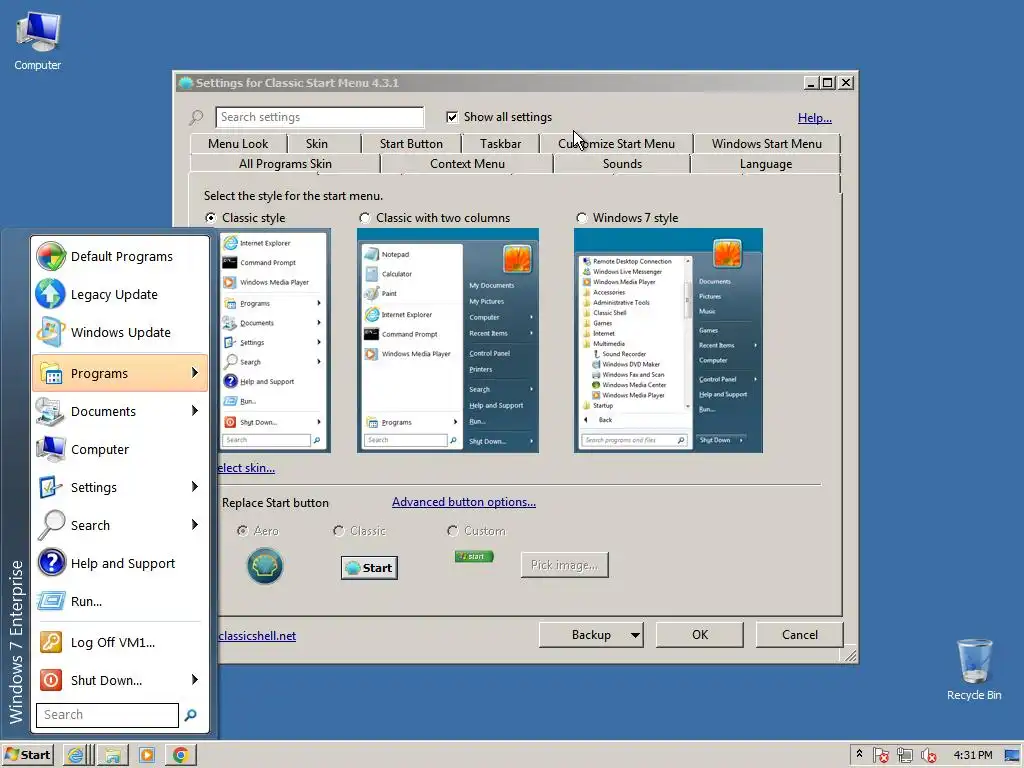Screen dimensions: 1024x768
Task: Click the Aero shell start button image
Action: tap(265, 566)
